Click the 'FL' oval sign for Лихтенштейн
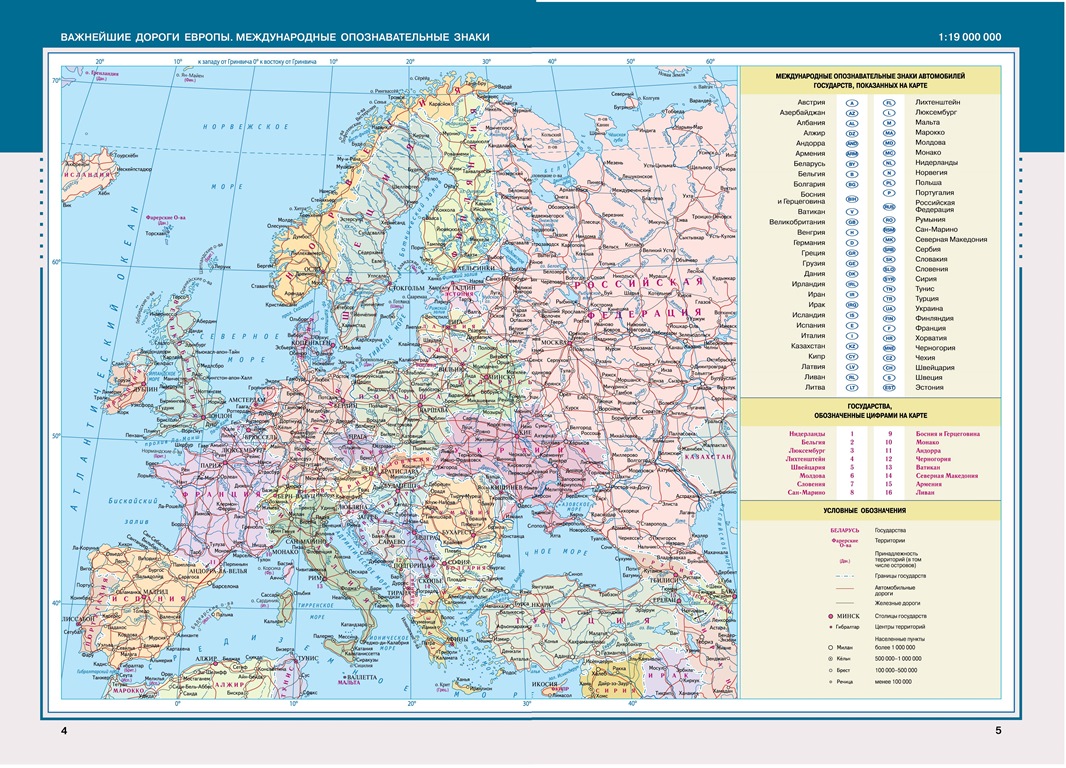This screenshot has height=768, width=1066. (888, 103)
